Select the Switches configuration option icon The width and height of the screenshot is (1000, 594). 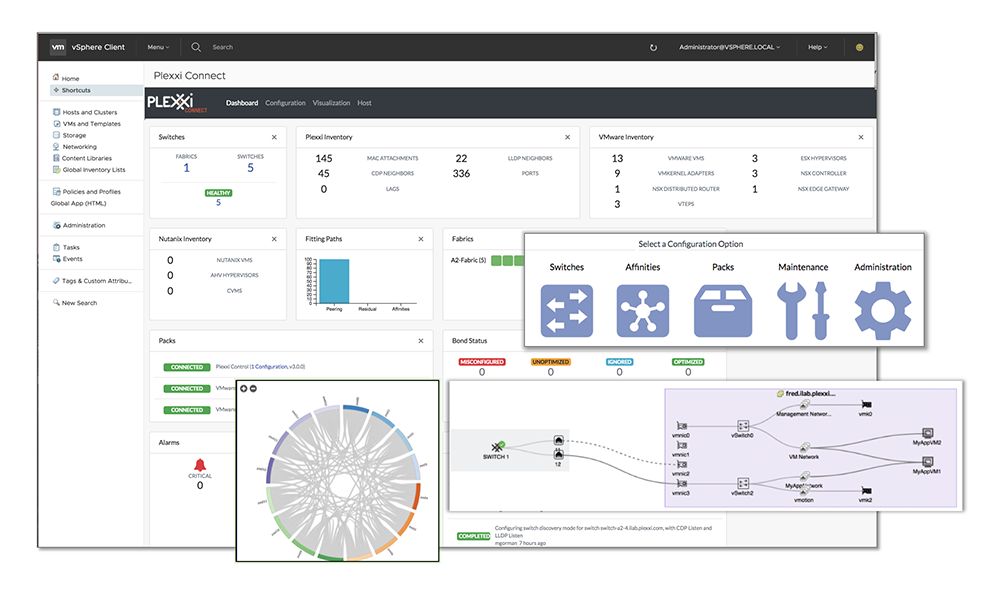click(x=566, y=310)
